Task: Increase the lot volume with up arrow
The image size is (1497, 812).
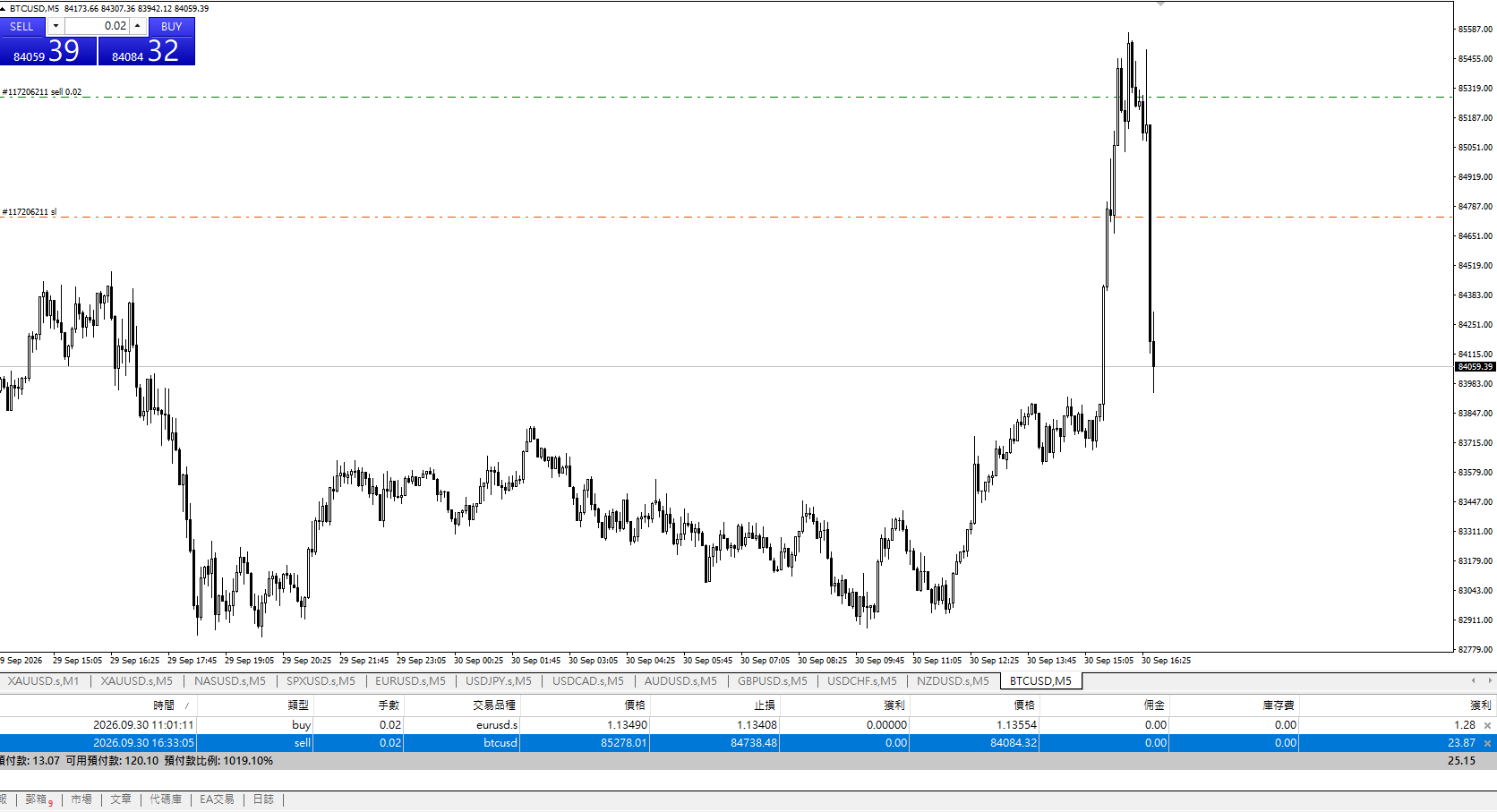Action: (137, 26)
